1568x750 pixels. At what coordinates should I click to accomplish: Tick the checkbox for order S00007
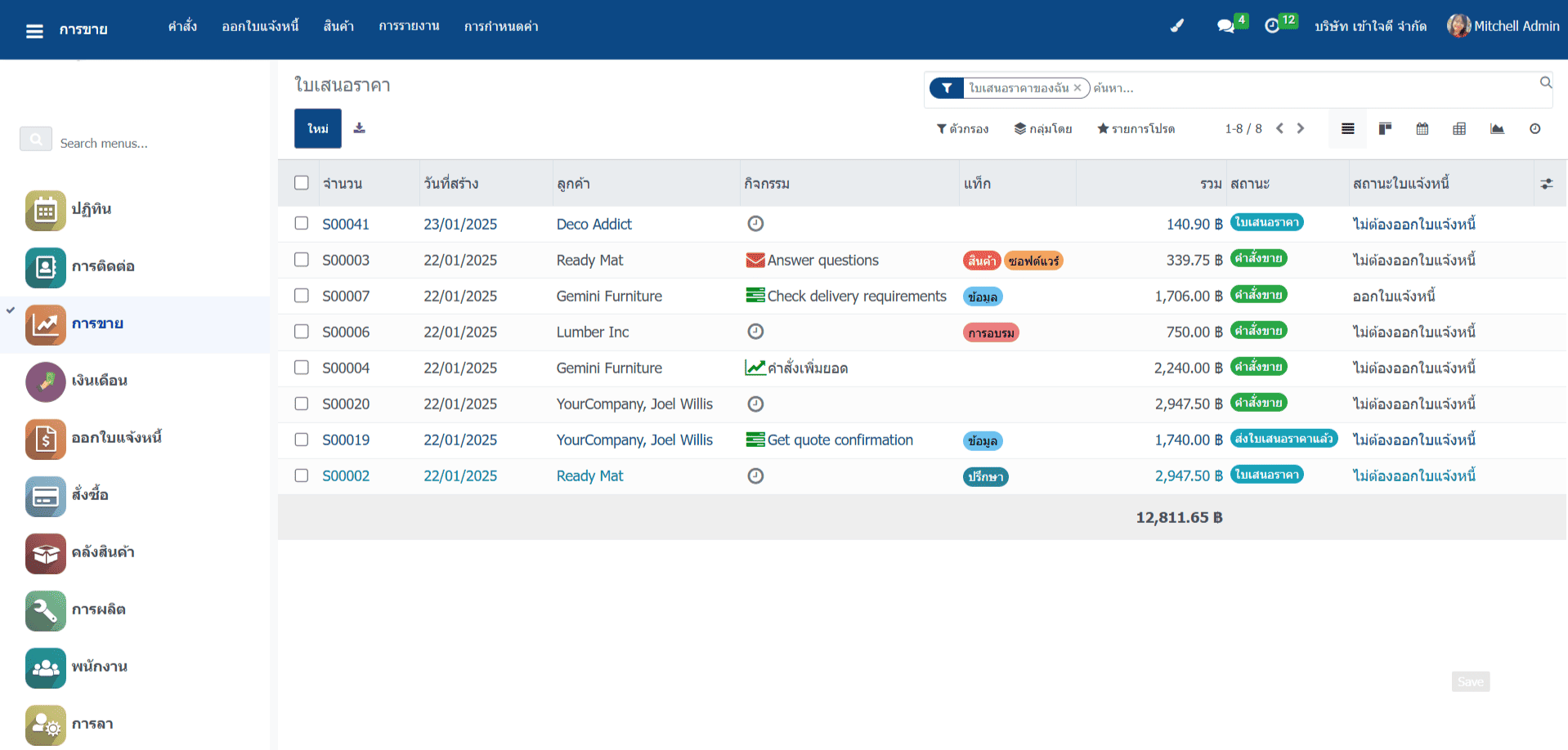tap(302, 295)
